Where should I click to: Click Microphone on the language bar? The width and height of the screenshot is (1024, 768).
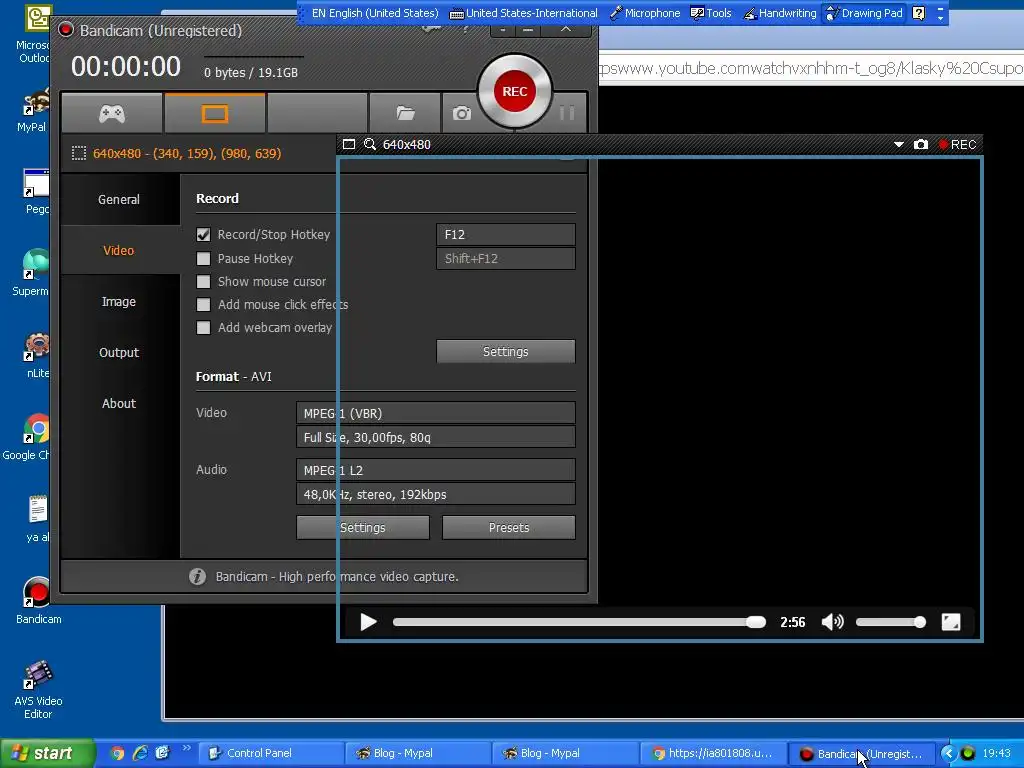[x=645, y=13]
